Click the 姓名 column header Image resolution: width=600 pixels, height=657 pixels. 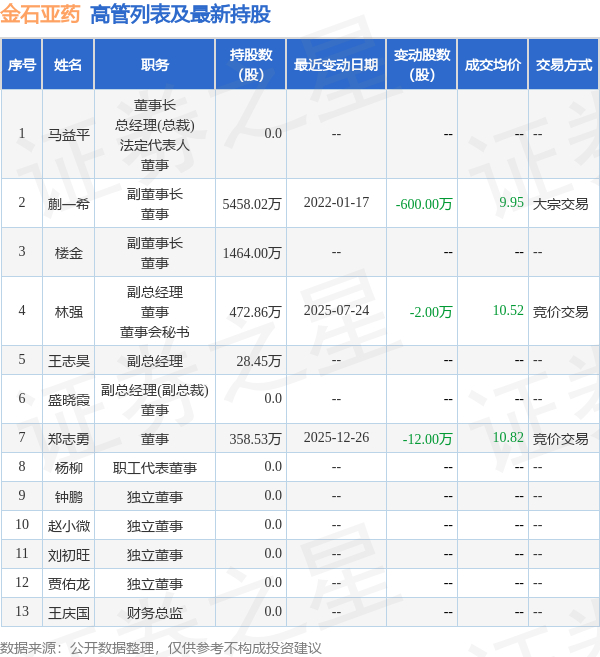68,65
